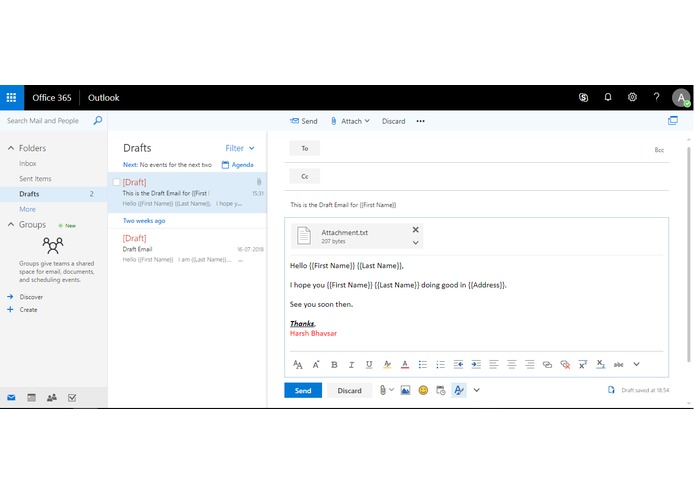This screenshot has height=494, width=695.
Task: Align text left
Action: [x=493, y=364]
